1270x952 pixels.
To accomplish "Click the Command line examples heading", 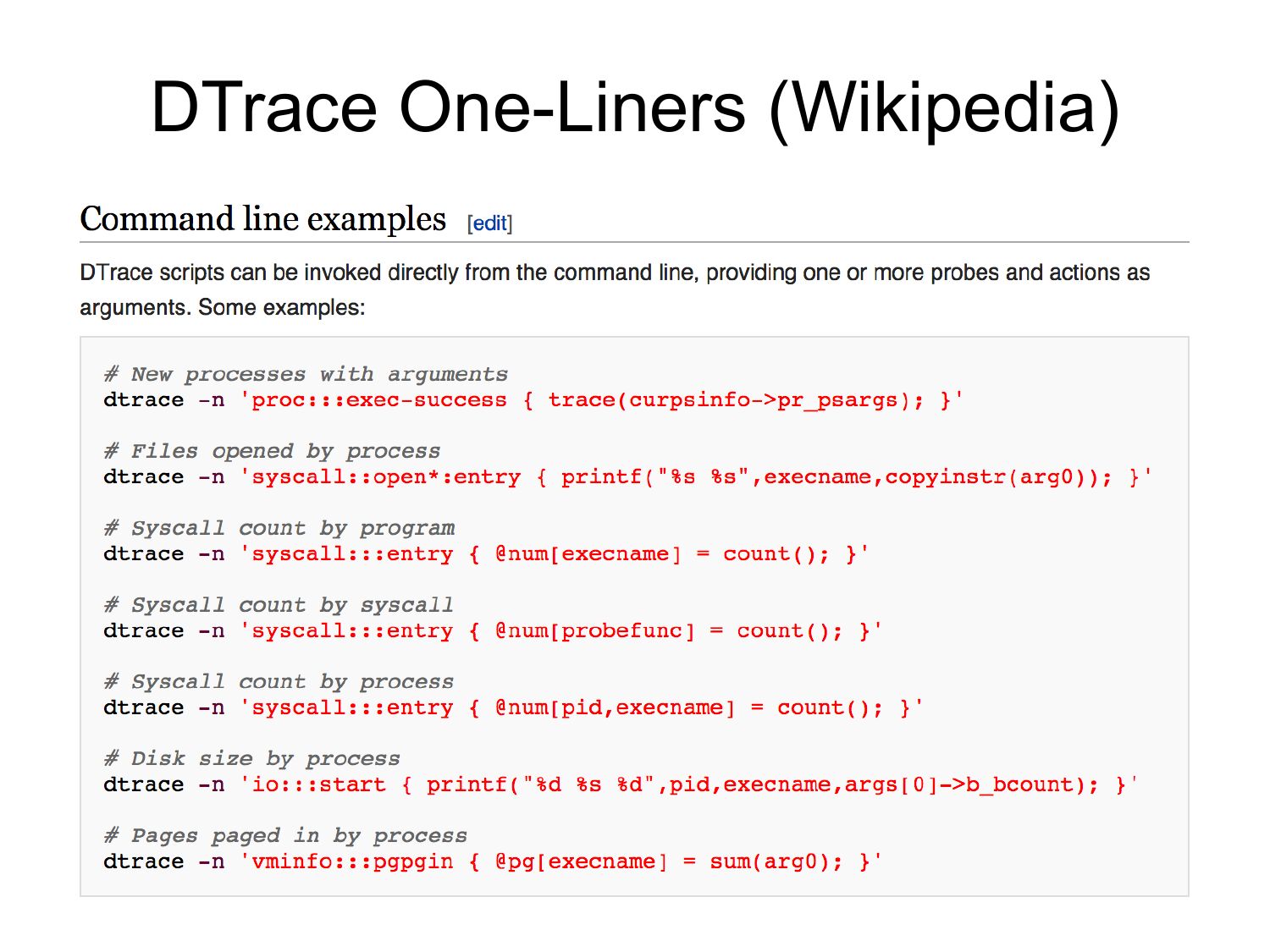I will point(262,219).
